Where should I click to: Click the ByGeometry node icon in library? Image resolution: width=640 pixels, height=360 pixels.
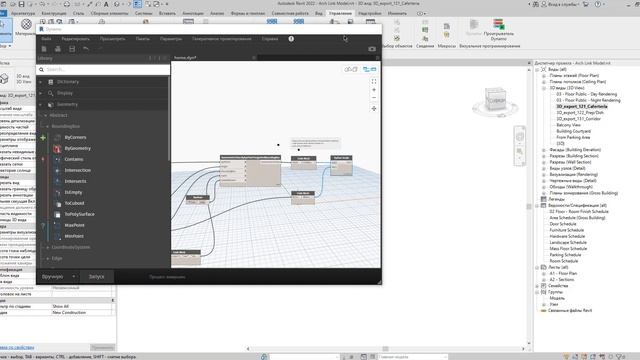(x=58, y=149)
